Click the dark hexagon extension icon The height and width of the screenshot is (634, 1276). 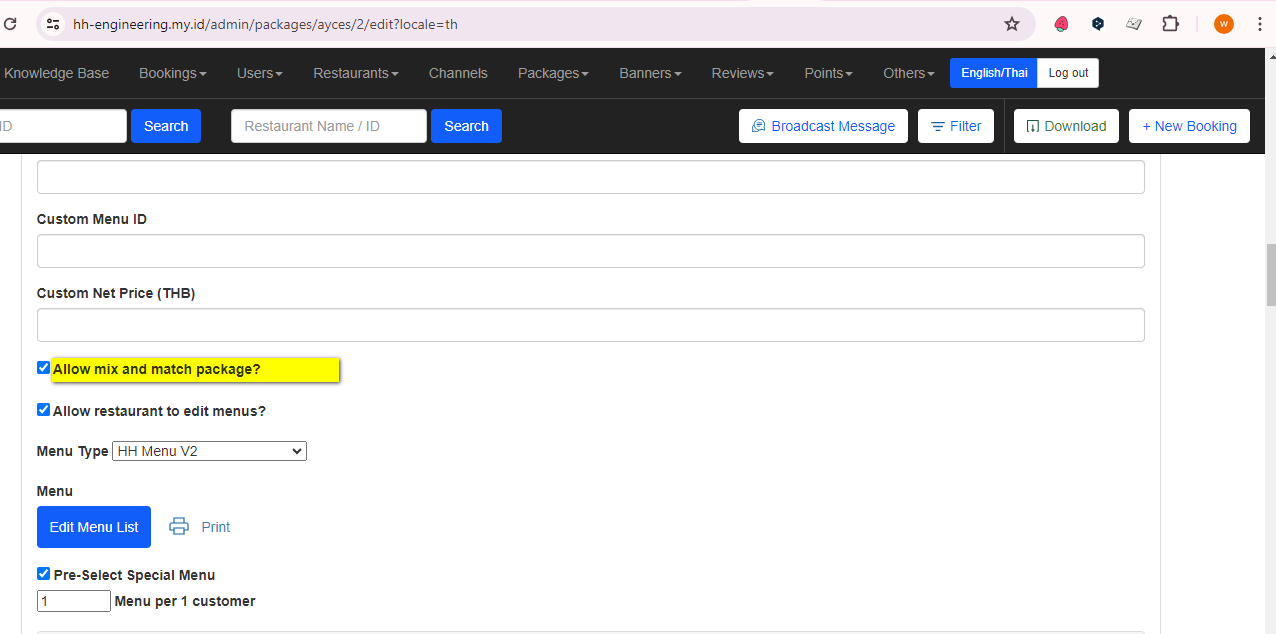[x=1098, y=24]
